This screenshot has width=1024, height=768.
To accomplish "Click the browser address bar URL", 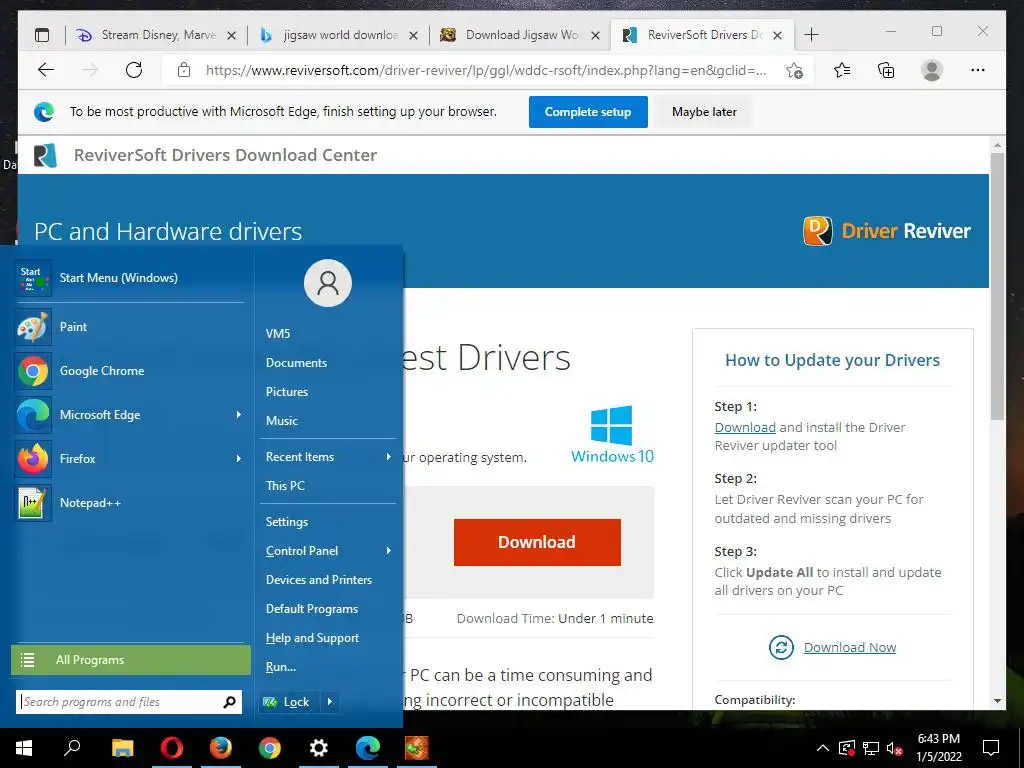I will [486, 70].
